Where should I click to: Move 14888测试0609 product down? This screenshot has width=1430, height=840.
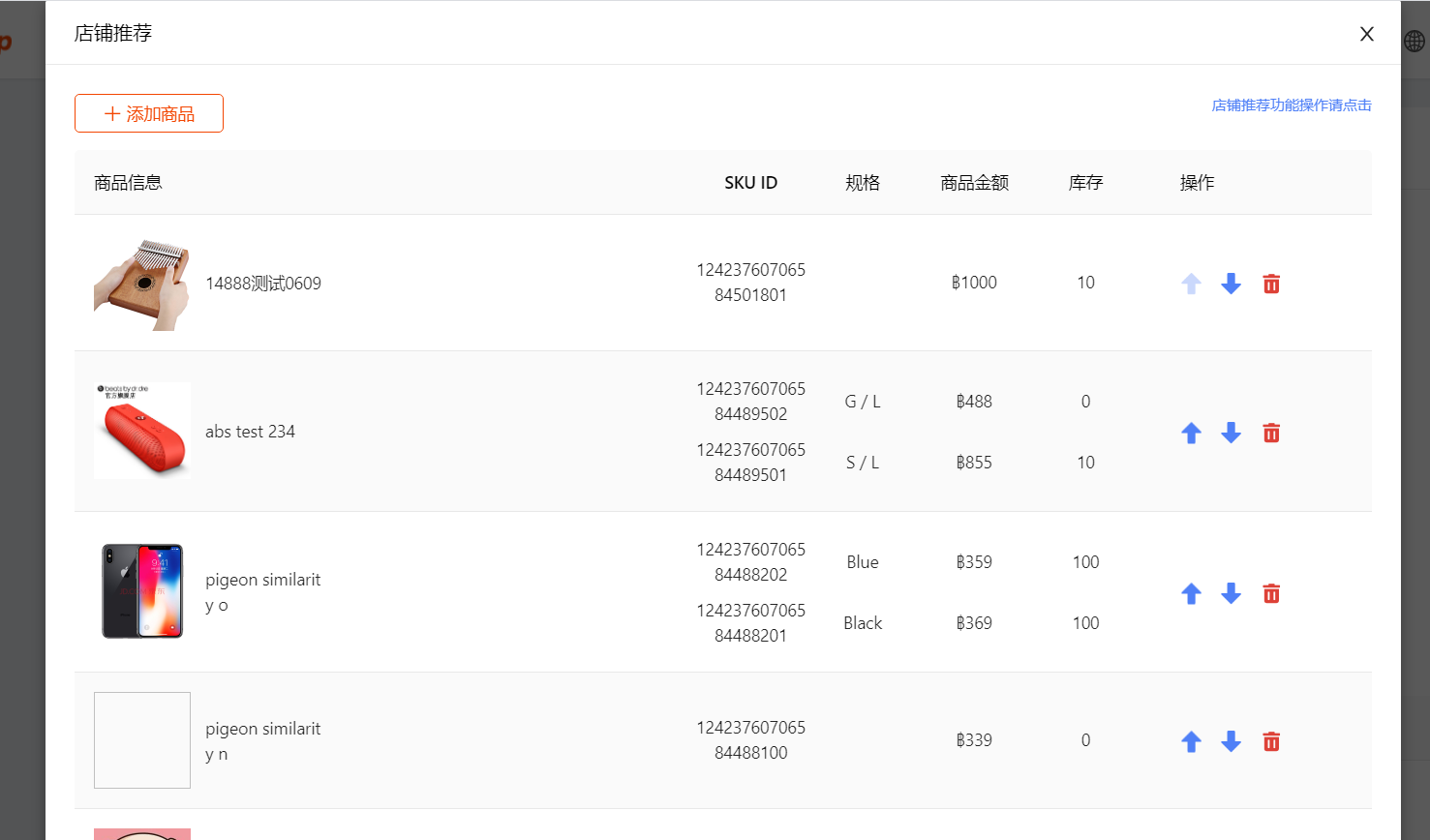(x=1231, y=284)
